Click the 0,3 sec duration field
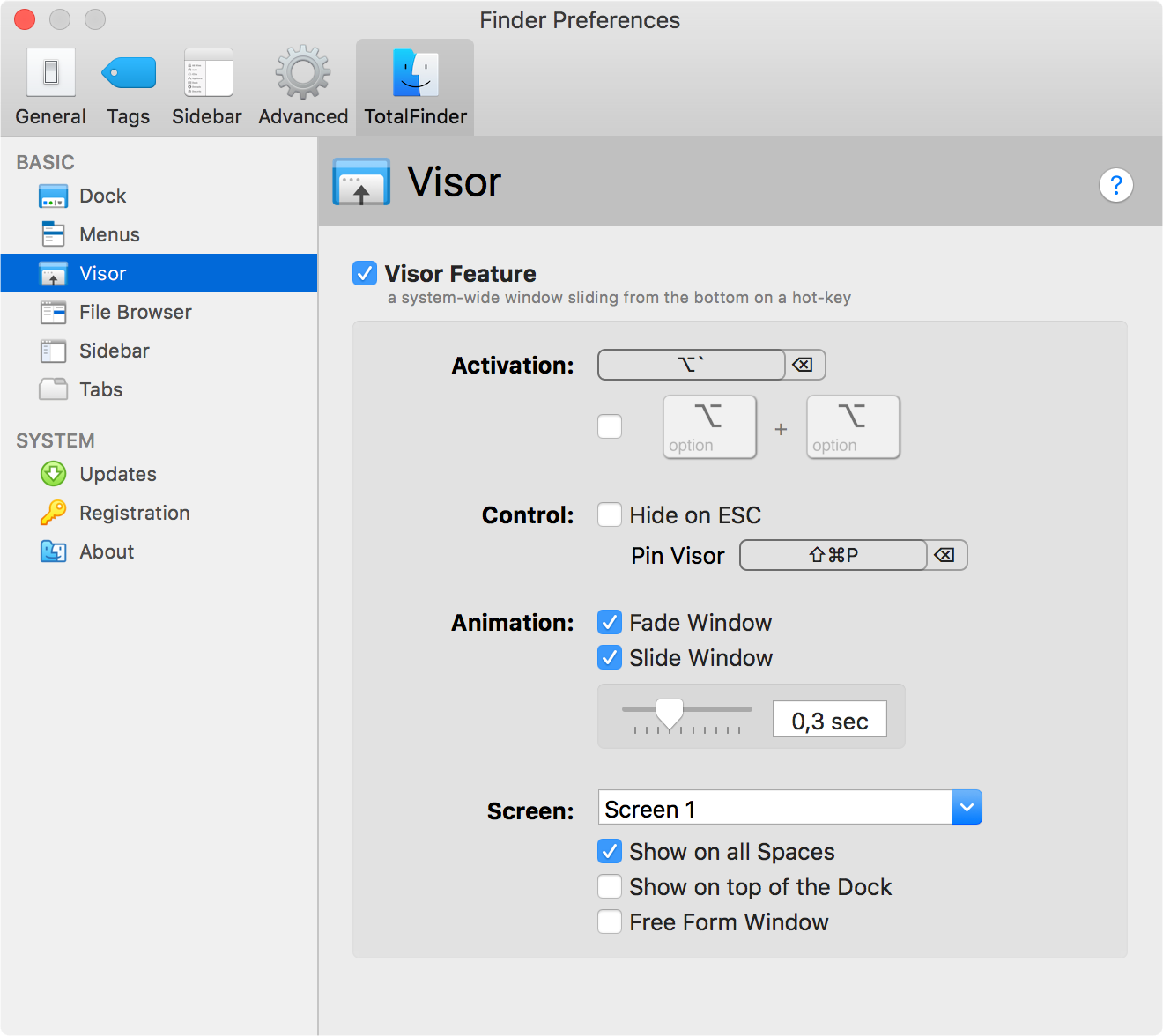 click(x=829, y=720)
